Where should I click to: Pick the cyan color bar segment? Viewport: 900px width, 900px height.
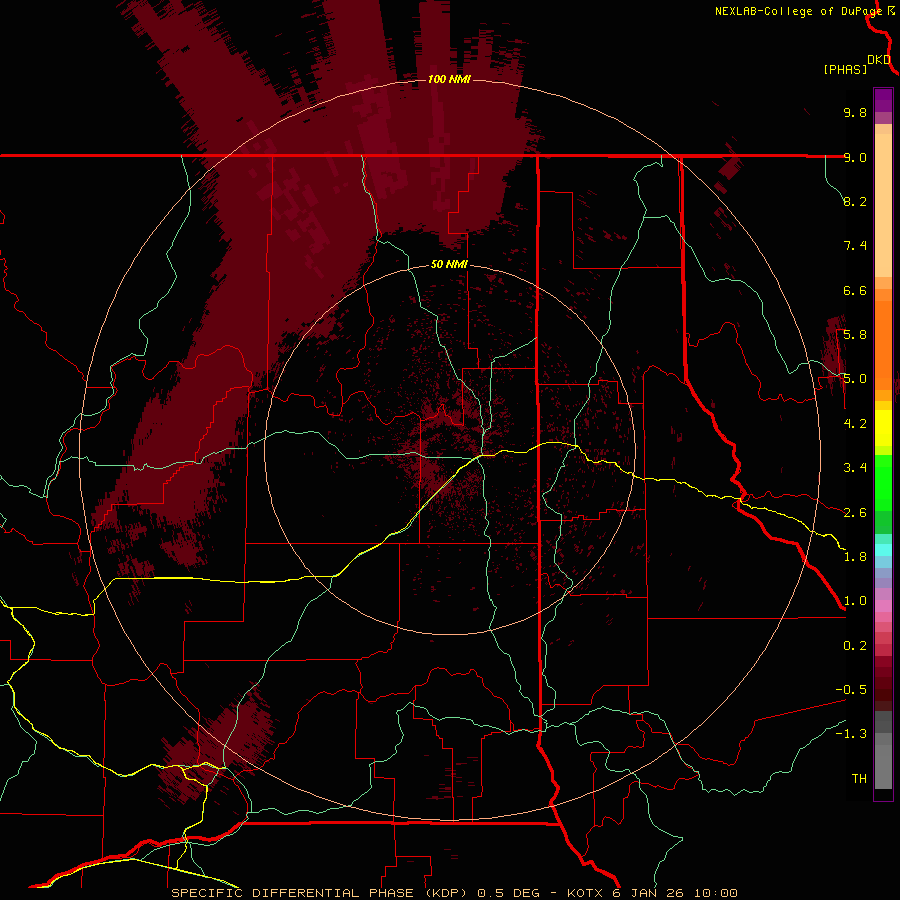point(883,549)
